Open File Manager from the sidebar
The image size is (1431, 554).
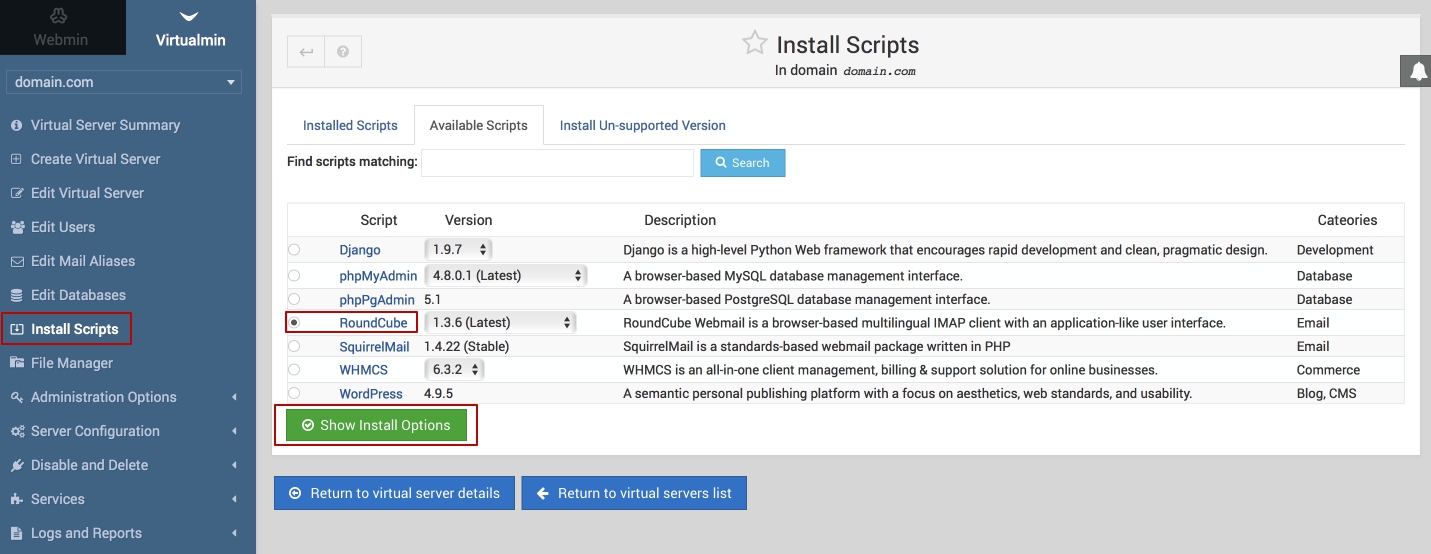71,363
